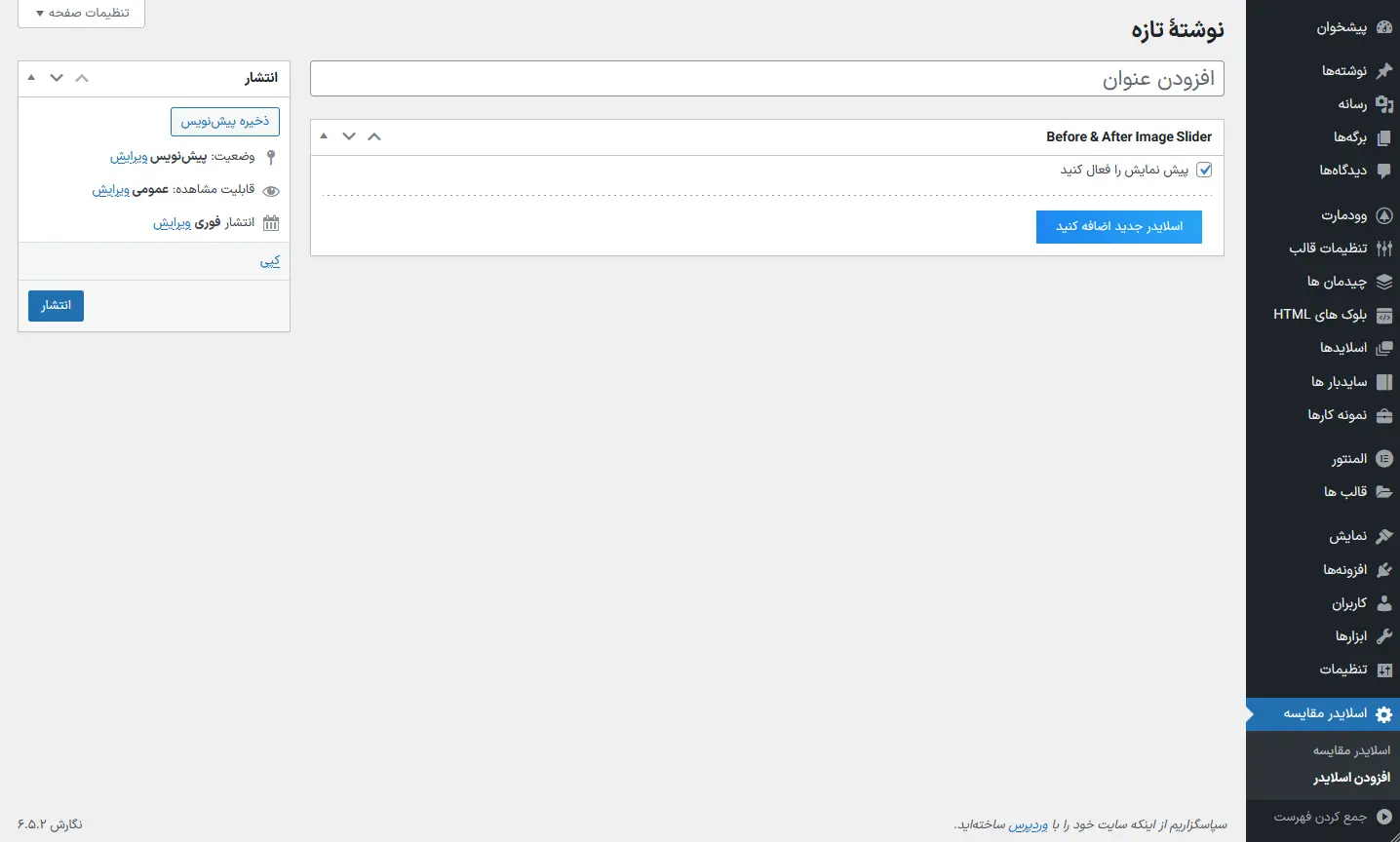This screenshot has width=1400, height=842.
Task: Click the Save Draft (ذخیره پیش‌نویس) button
Action: [225, 122]
